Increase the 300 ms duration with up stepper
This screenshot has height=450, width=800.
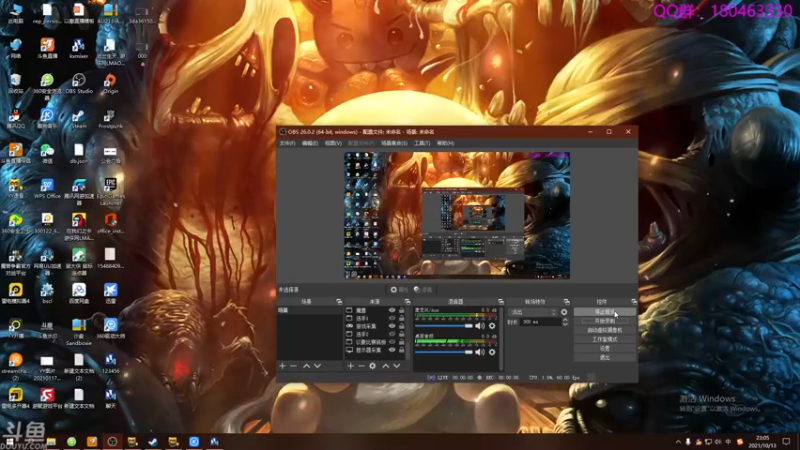(565, 320)
